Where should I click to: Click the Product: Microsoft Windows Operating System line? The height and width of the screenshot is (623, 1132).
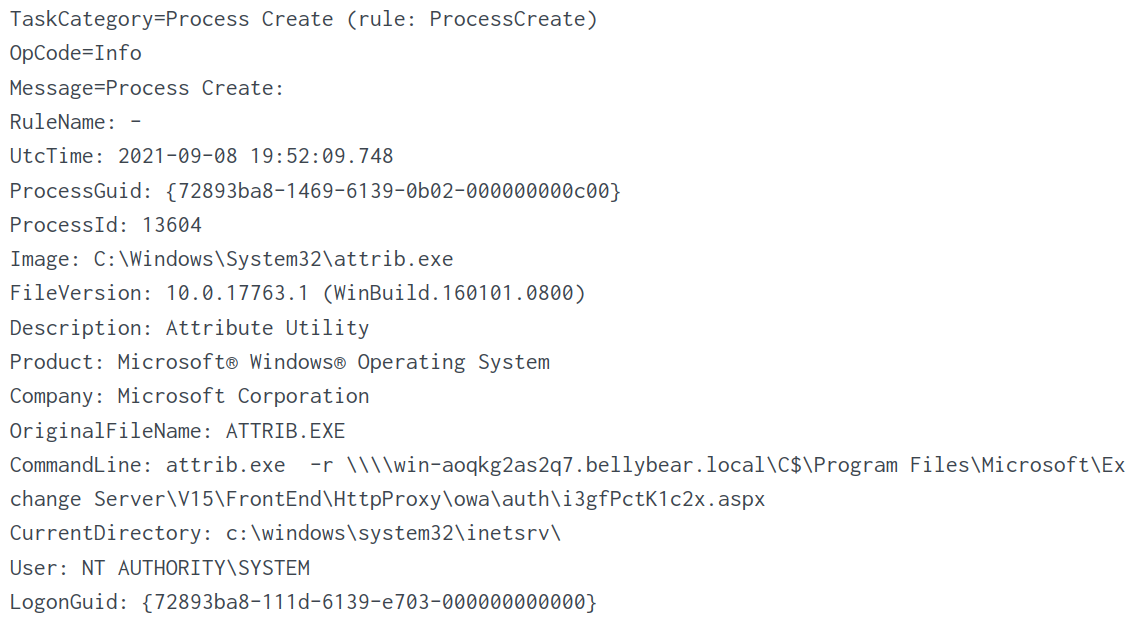coord(280,362)
